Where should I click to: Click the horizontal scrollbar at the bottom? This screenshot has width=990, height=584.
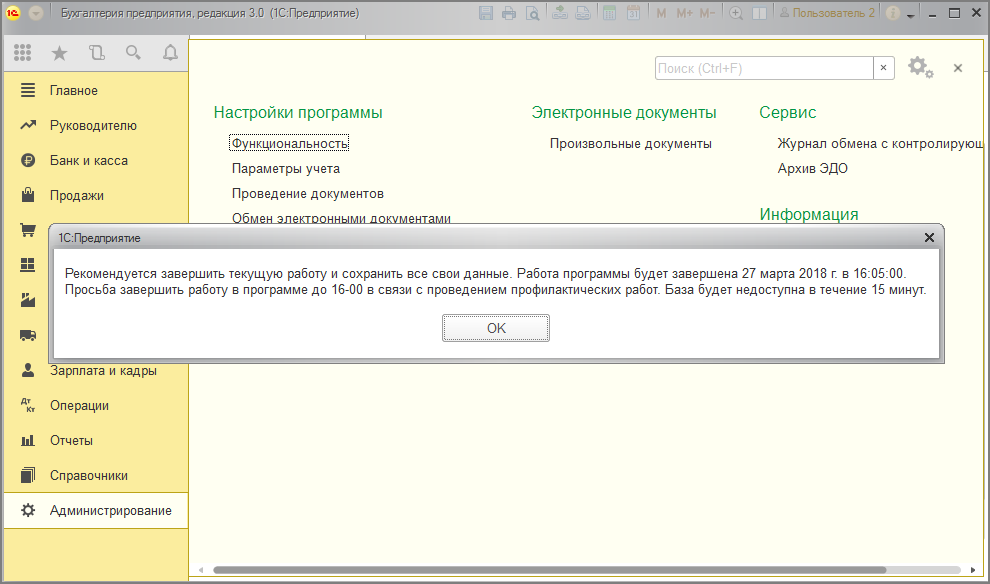[x=550, y=570]
